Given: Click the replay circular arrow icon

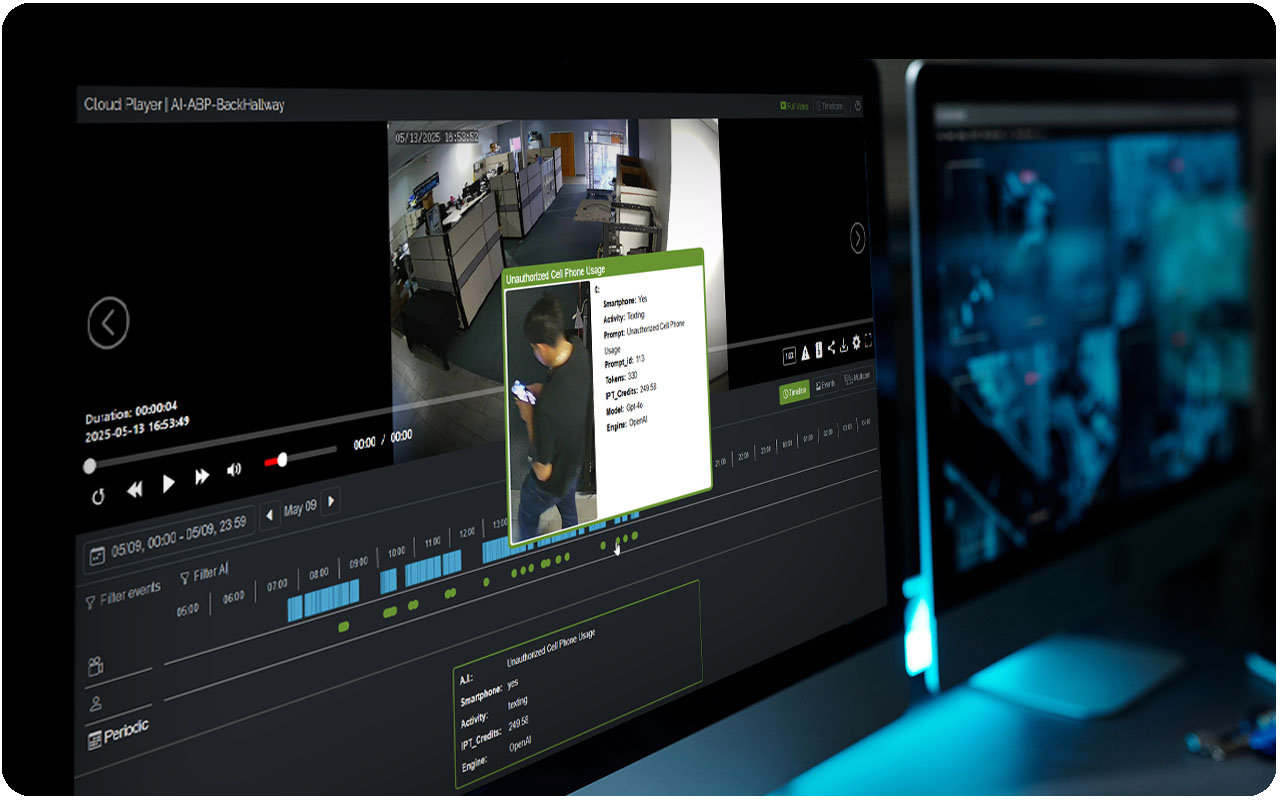Looking at the screenshot, I should [x=98, y=497].
